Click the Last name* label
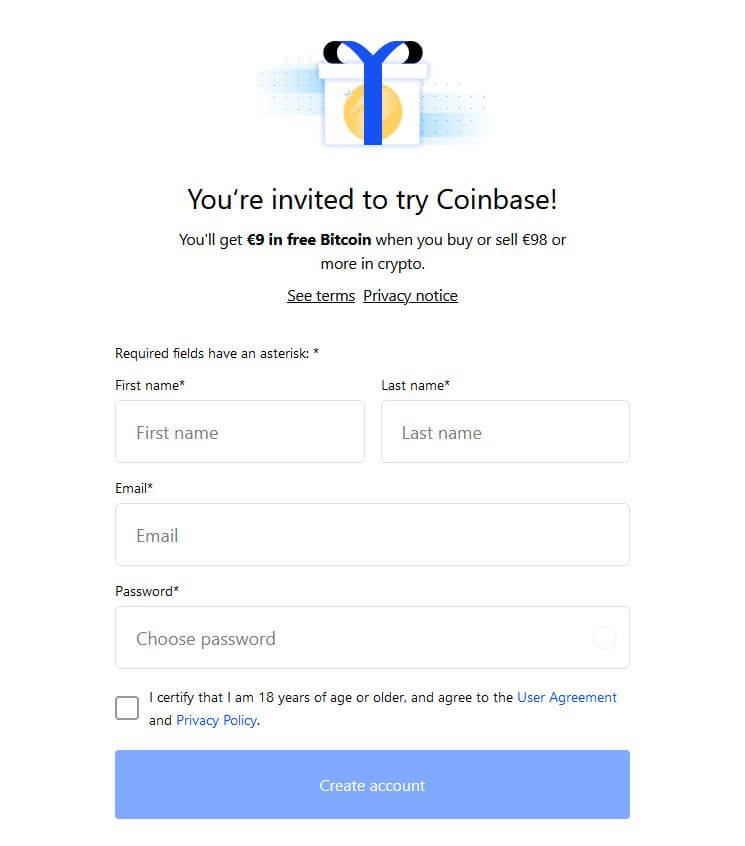 pos(415,385)
